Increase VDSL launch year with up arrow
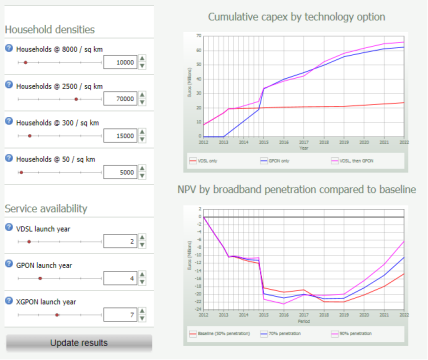The height and width of the screenshot is (360, 428). pyautogui.click(x=142, y=237)
